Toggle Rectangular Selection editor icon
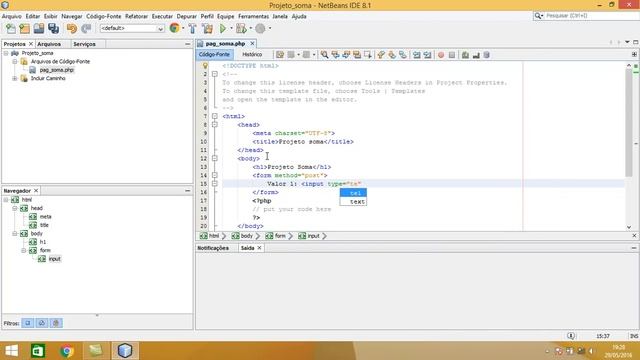640x360 pixels. 368,55
